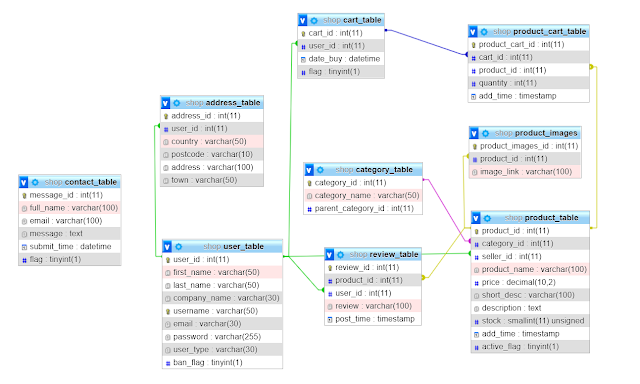Click numeric icon beside ban_flag
Image resolution: width=640 pixels, height=384 pixels.
(x=168, y=363)
